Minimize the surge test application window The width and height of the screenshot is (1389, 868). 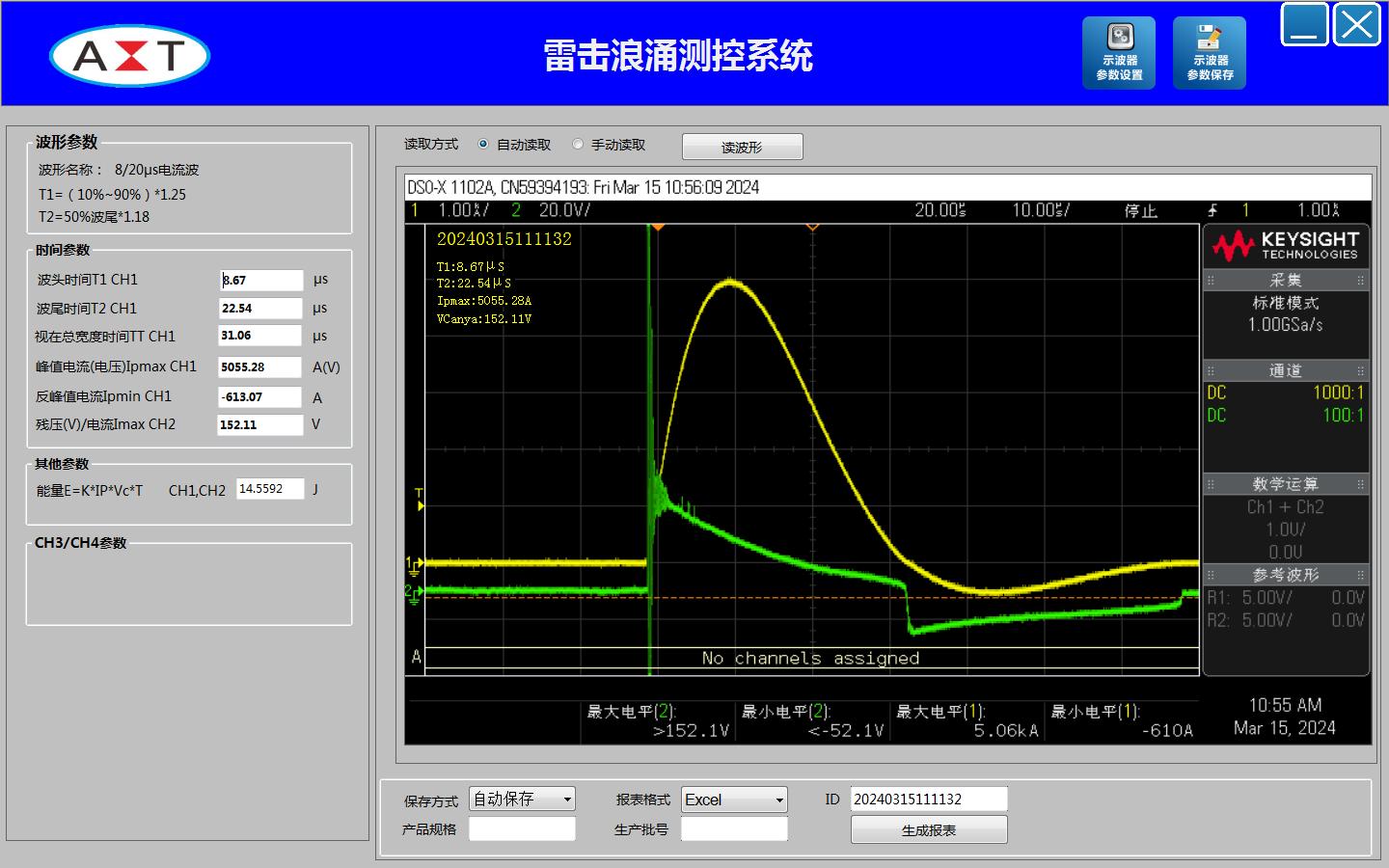point(1304,25)
